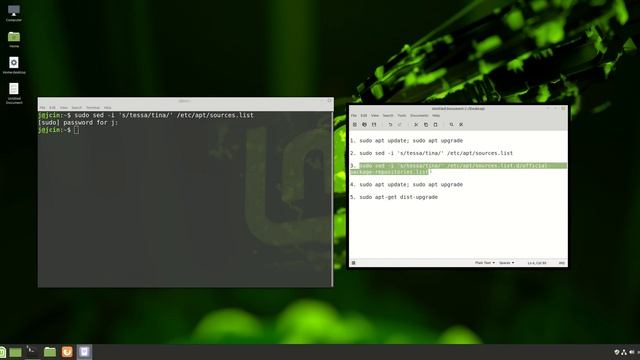Click the Terminal launcher in the panel
Viewport: 640px width, 360px height.
32,351
